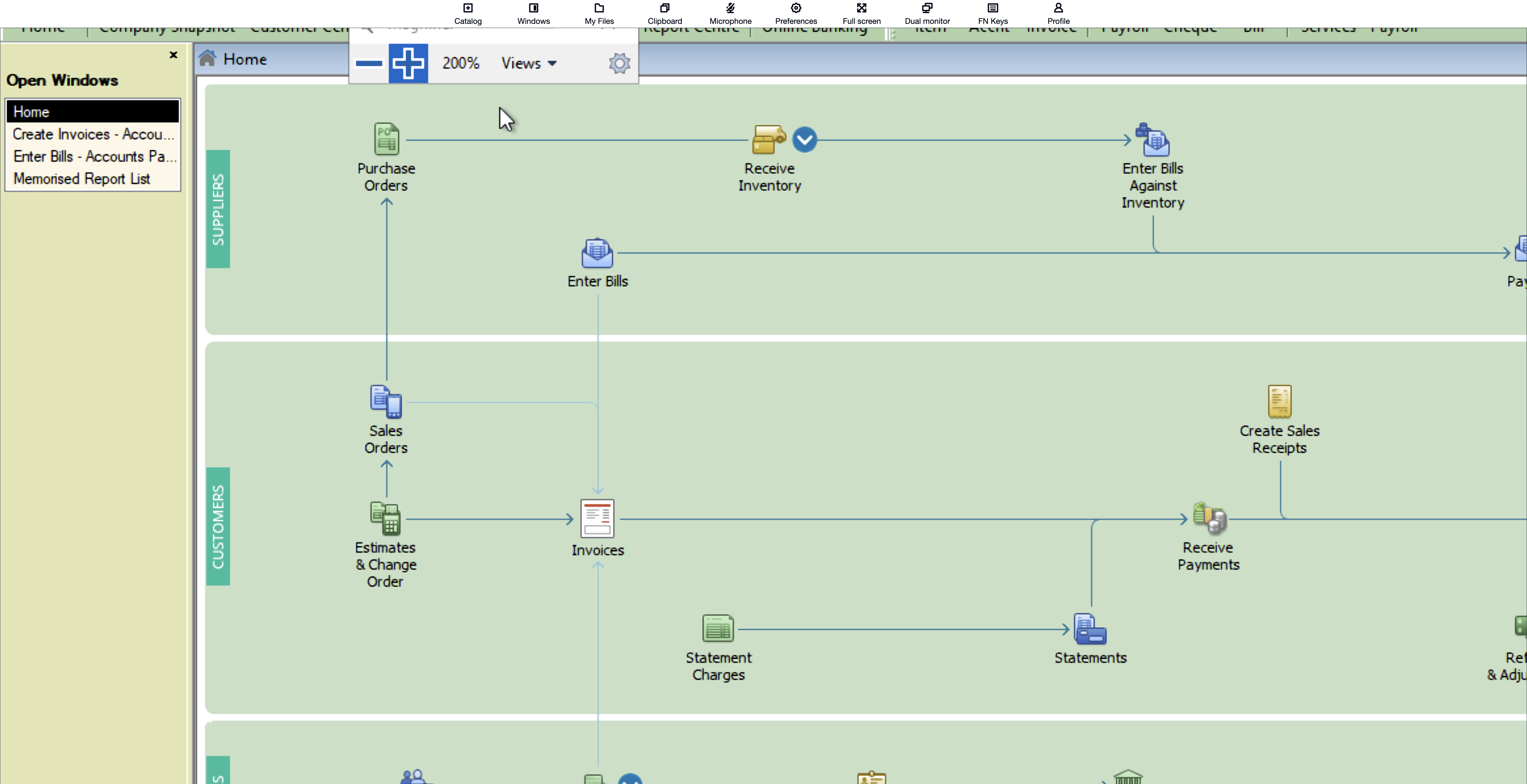Click the SUPPLIERS section tab
Image resolution: width=1527 pixels, height=784 pixels.
(218, 209)
